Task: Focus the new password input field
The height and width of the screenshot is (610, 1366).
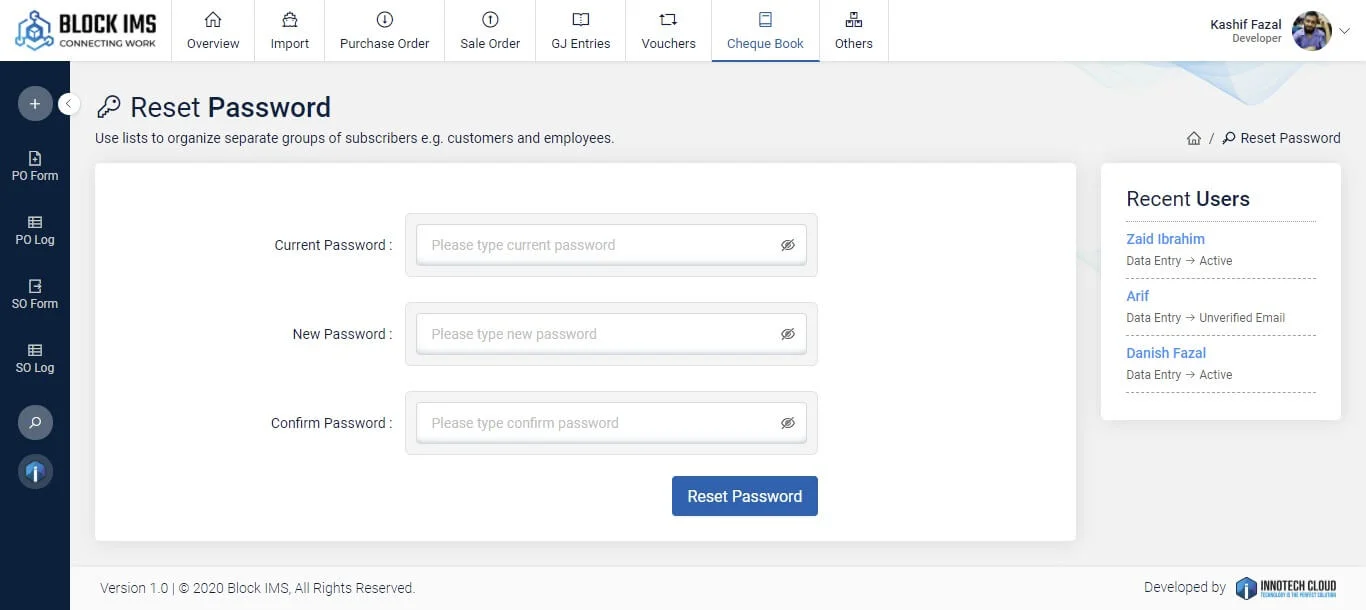Action: point(600,334)
